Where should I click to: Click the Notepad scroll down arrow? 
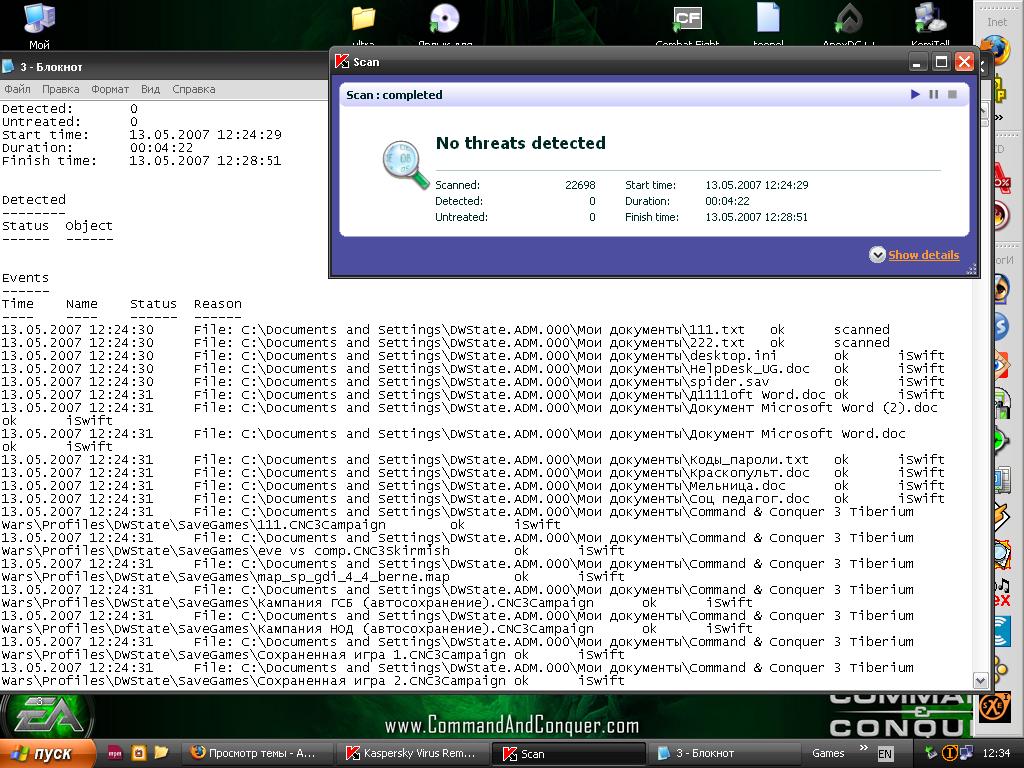pyautogui.click(x=981, y=680)
